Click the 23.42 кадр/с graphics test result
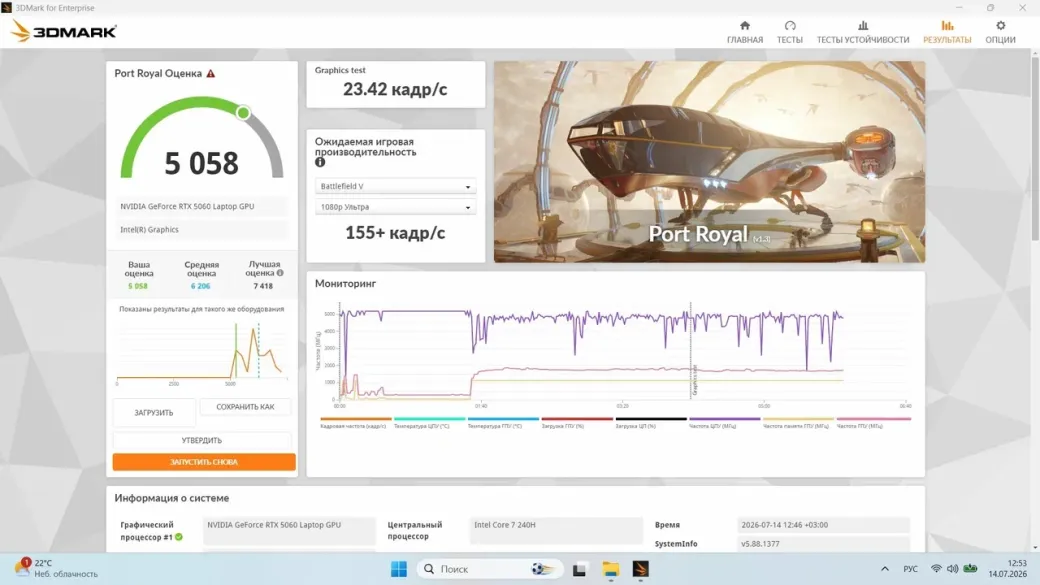The height and width of the screenshot is (585, 1040). (x=395, y=89)
